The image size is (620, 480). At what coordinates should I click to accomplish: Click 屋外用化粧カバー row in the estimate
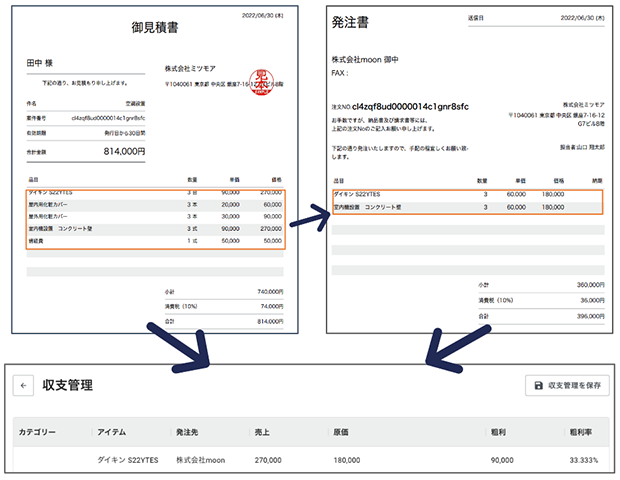(x=155, y=217)
